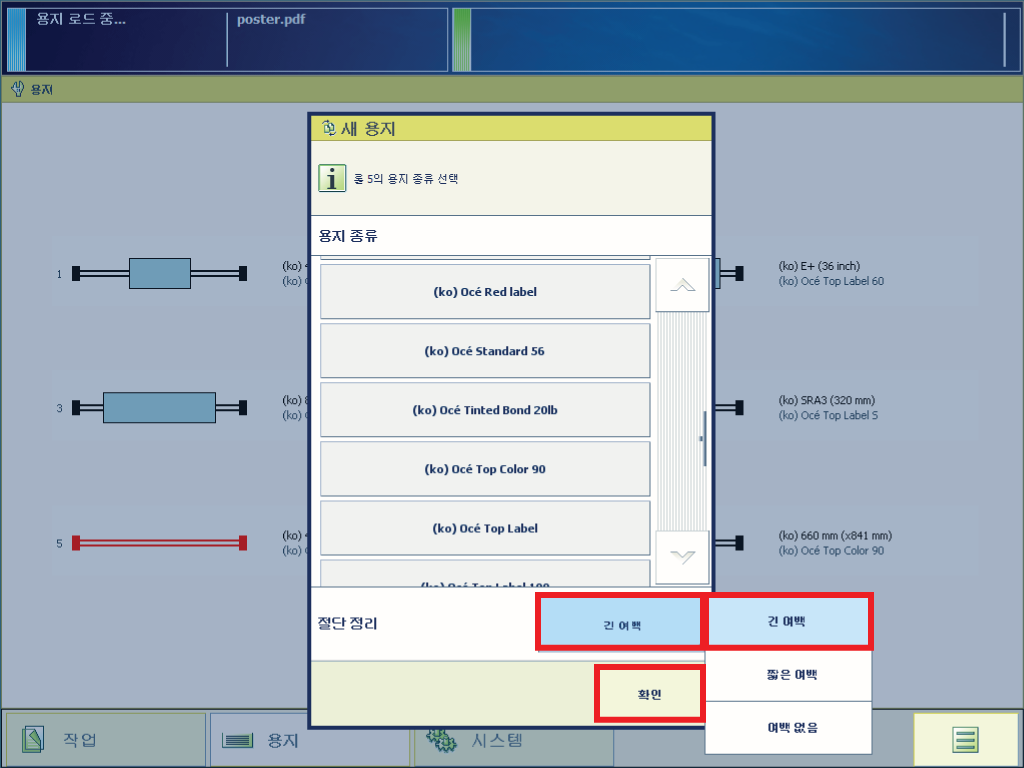Click the info icon in the dialog
This screenshot has height=768, width=1024.
coord(332,178)
